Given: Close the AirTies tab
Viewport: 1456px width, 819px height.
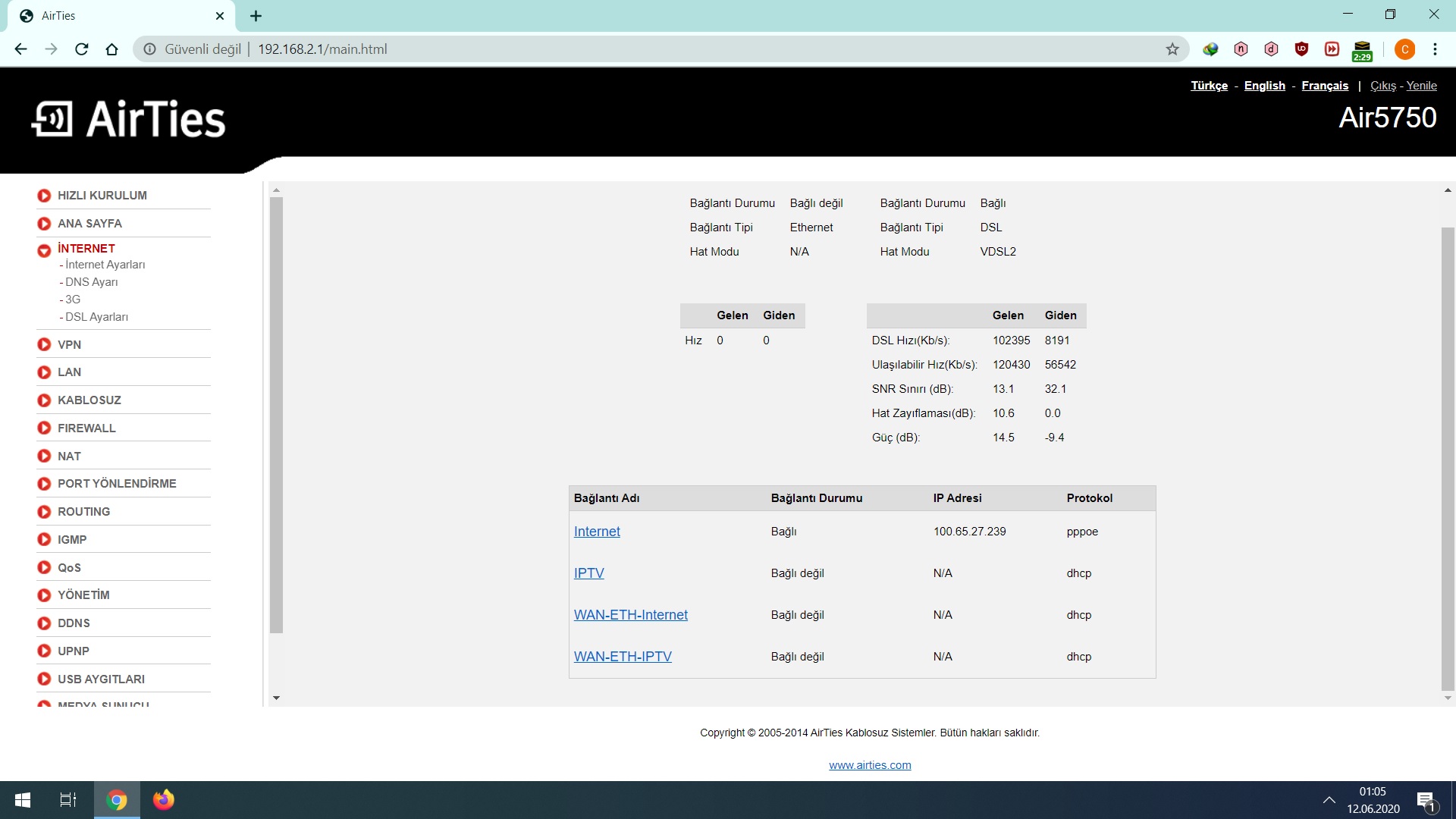Looking at the screenshot, I should [220, 16].
